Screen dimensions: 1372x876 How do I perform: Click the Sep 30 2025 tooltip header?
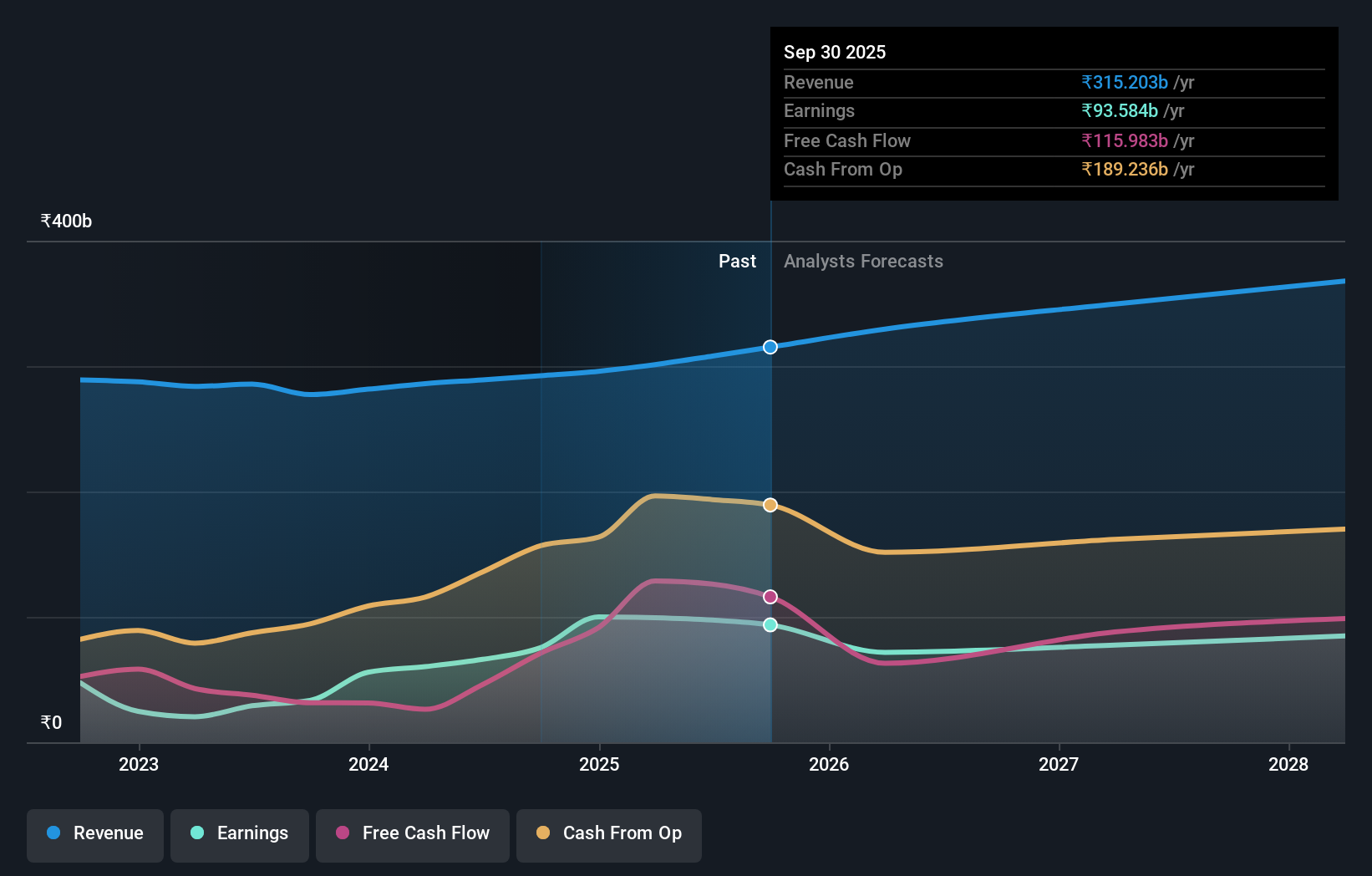(x=835, y=52)
